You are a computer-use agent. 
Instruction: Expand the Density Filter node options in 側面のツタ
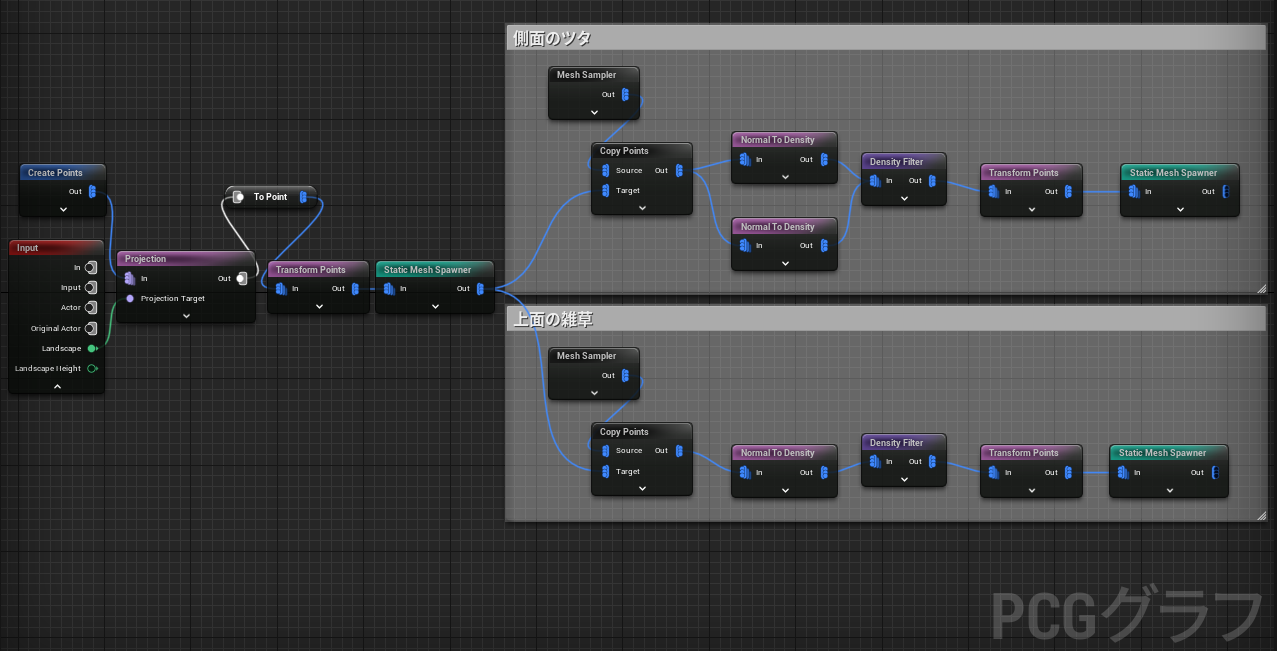pos(903,198)
